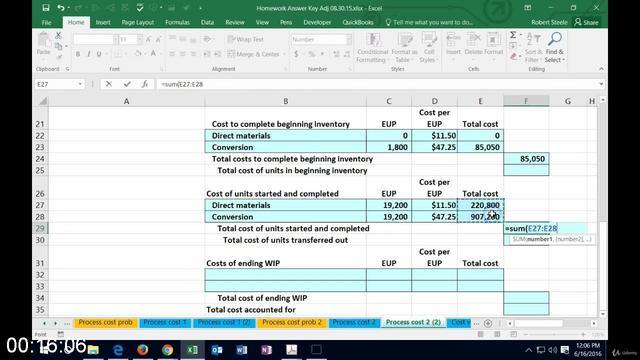Click the Accounting dollar sign format icon
The width and height of the screenshot is (640, 360).
click(x=296, y=54)
